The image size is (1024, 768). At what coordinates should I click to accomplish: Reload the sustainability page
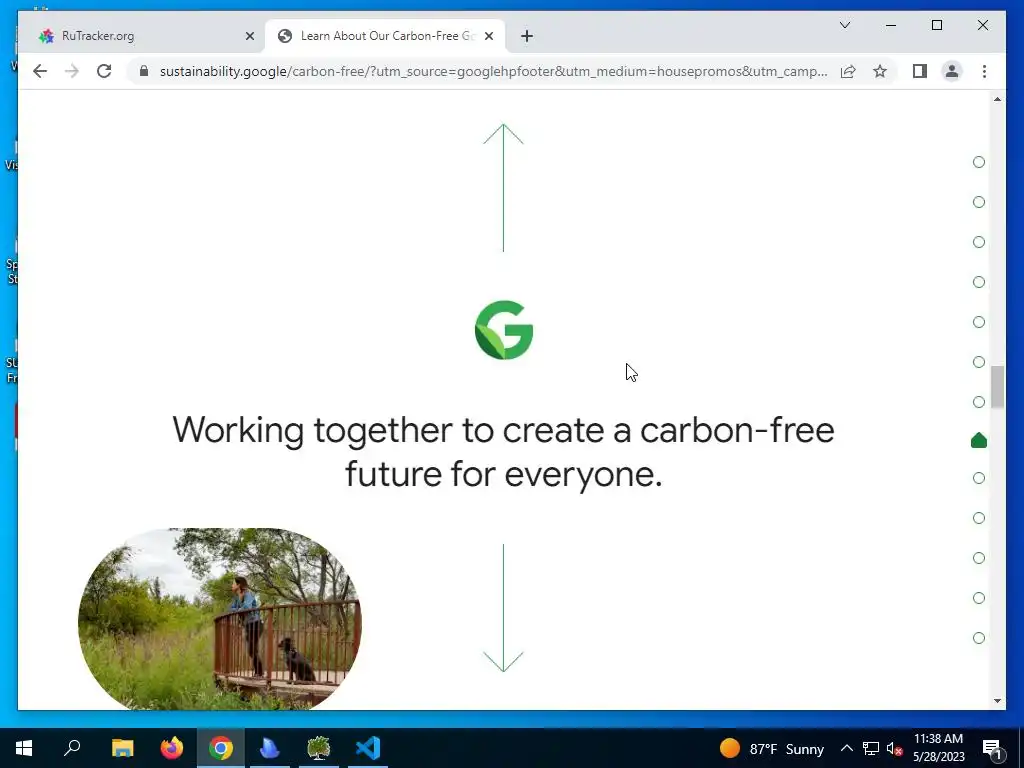point(104,71)
